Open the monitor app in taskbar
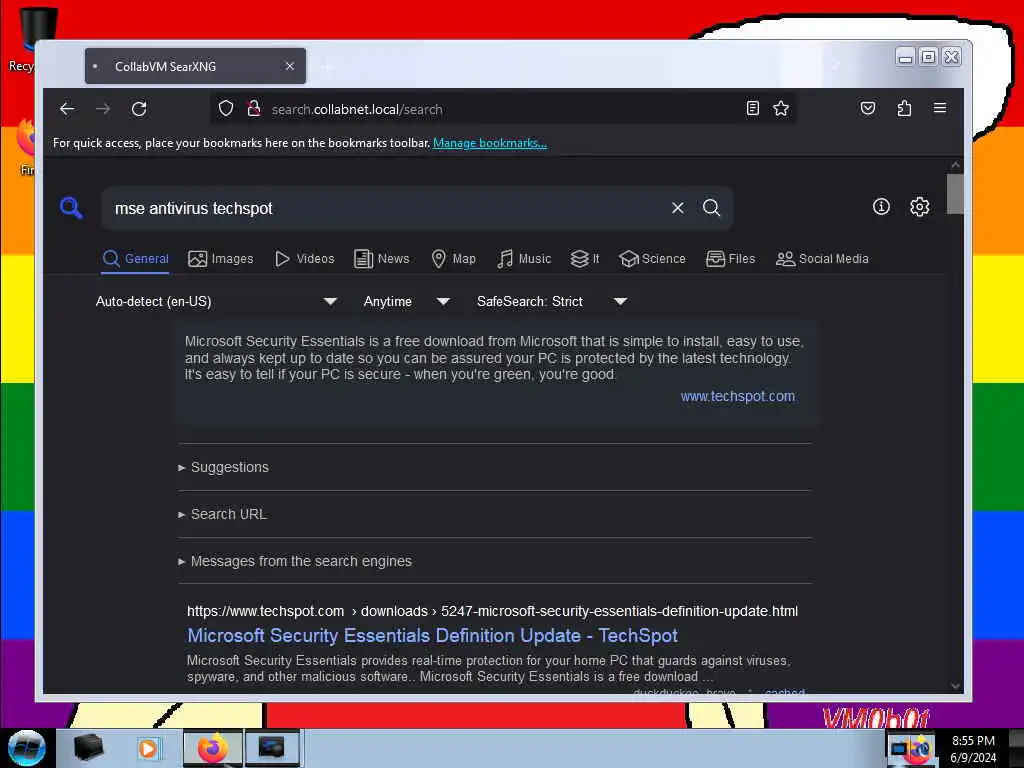This screenshot has height=768, width=1024. click(x=272, y=748)
